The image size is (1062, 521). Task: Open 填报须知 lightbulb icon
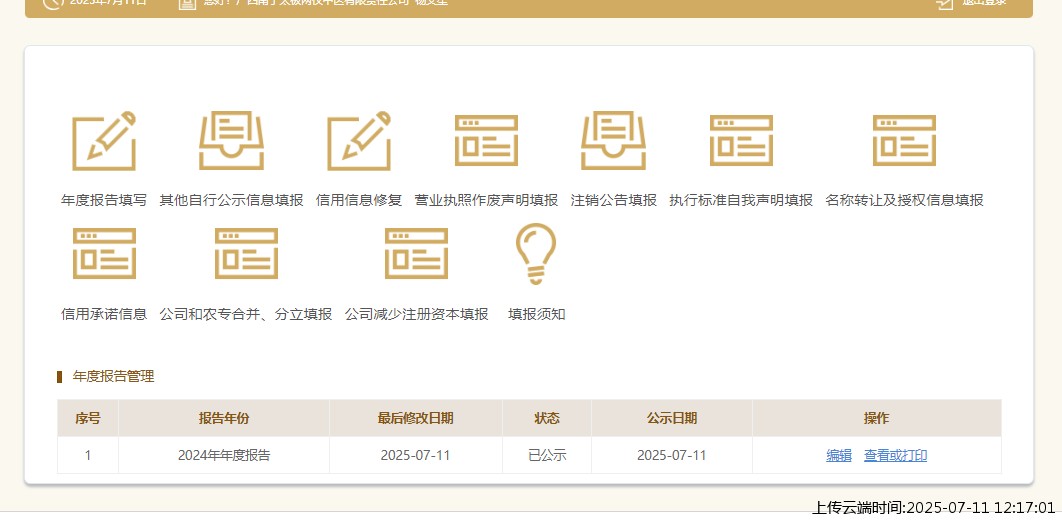click(536, 253)
